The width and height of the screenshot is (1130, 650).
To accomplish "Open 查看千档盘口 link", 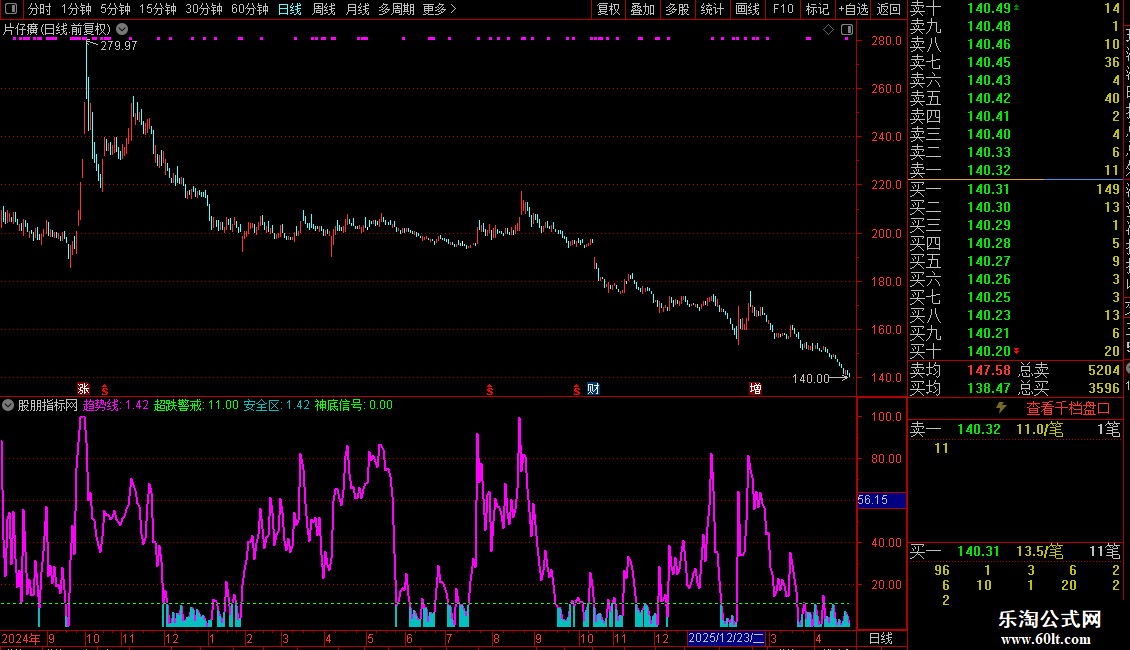I will pyautogui.click(x=1067, y=409).
